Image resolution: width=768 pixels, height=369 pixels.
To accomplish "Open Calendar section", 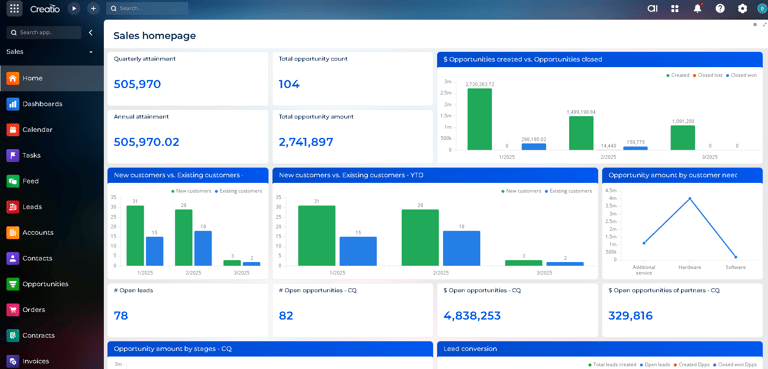I will pos(37,129).
